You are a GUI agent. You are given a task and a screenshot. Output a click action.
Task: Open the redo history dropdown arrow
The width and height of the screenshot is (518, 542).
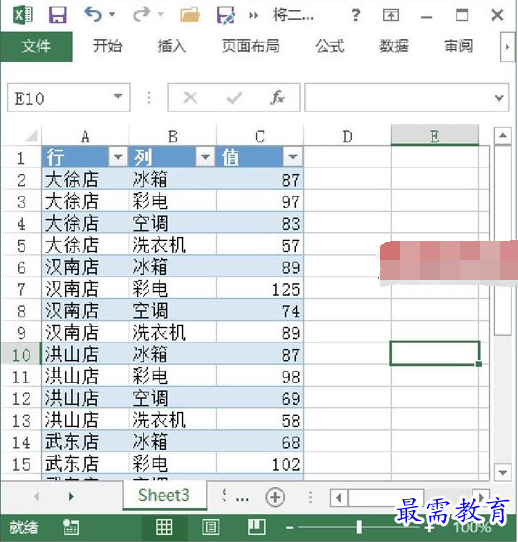[160, 15]
